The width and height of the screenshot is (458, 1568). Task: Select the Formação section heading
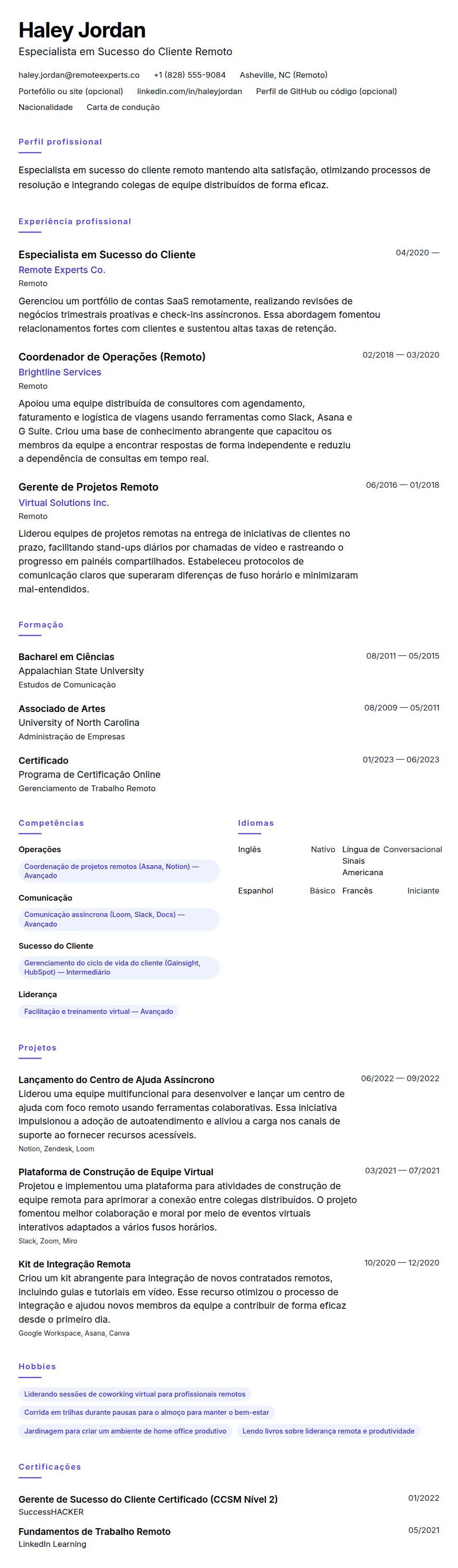[41, 625]
